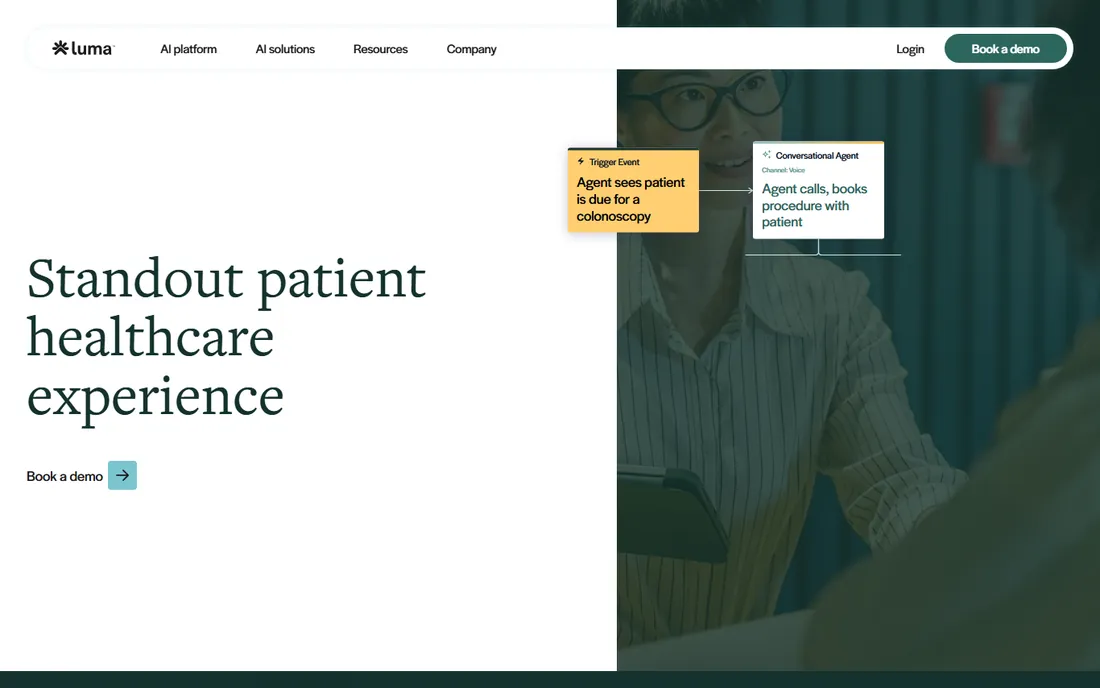This screenshot has width=1100, height=688.
Task: Open the Resources menu
Action: pos(380,49)
